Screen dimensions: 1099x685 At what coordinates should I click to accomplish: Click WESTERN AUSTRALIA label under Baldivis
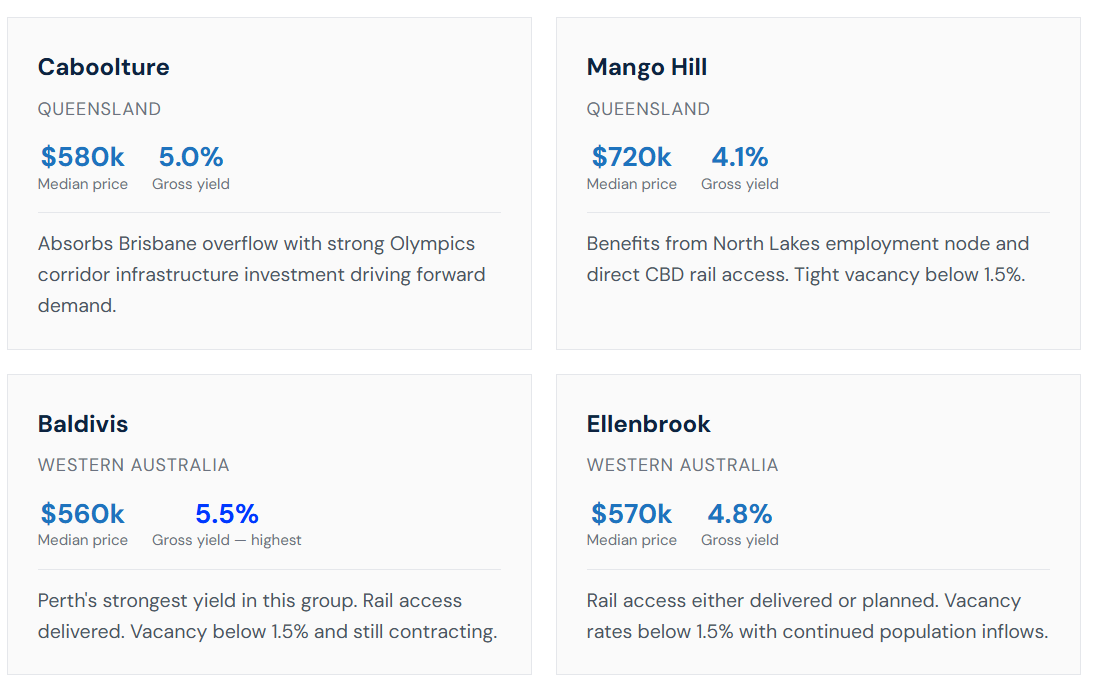(x=133, y=466)
